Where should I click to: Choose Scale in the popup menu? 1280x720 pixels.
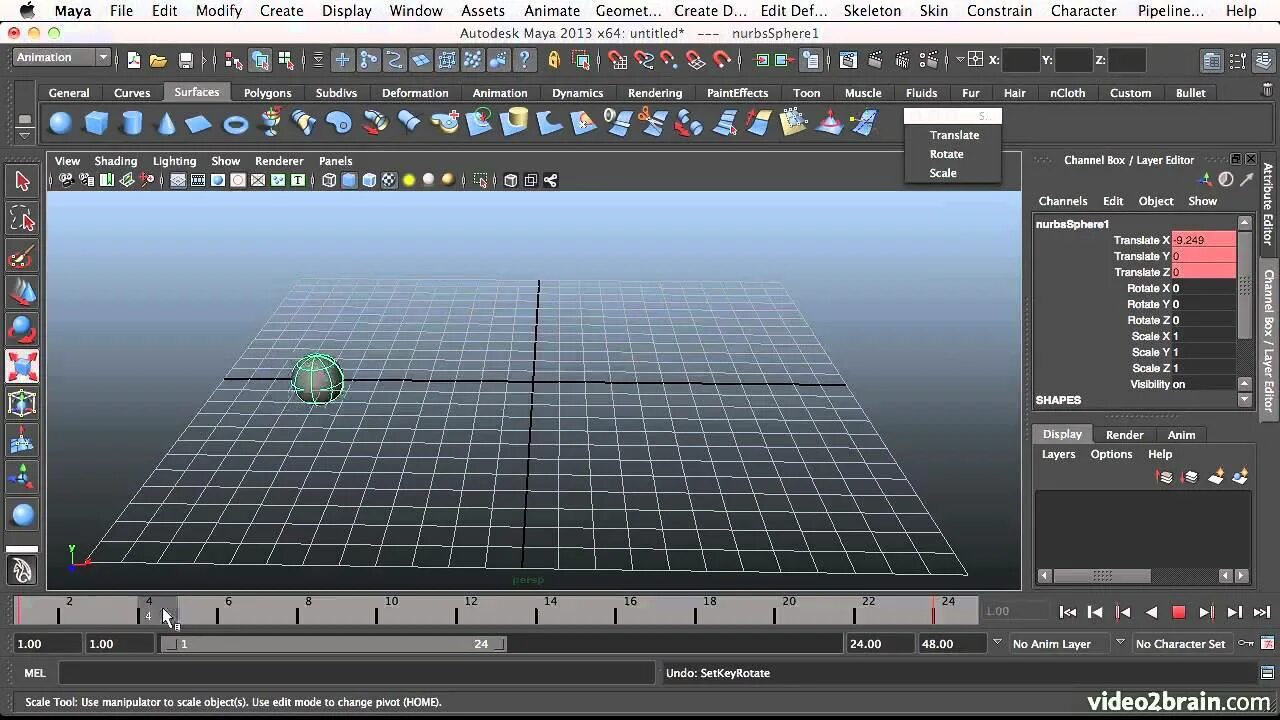click(x=943, y=173)
